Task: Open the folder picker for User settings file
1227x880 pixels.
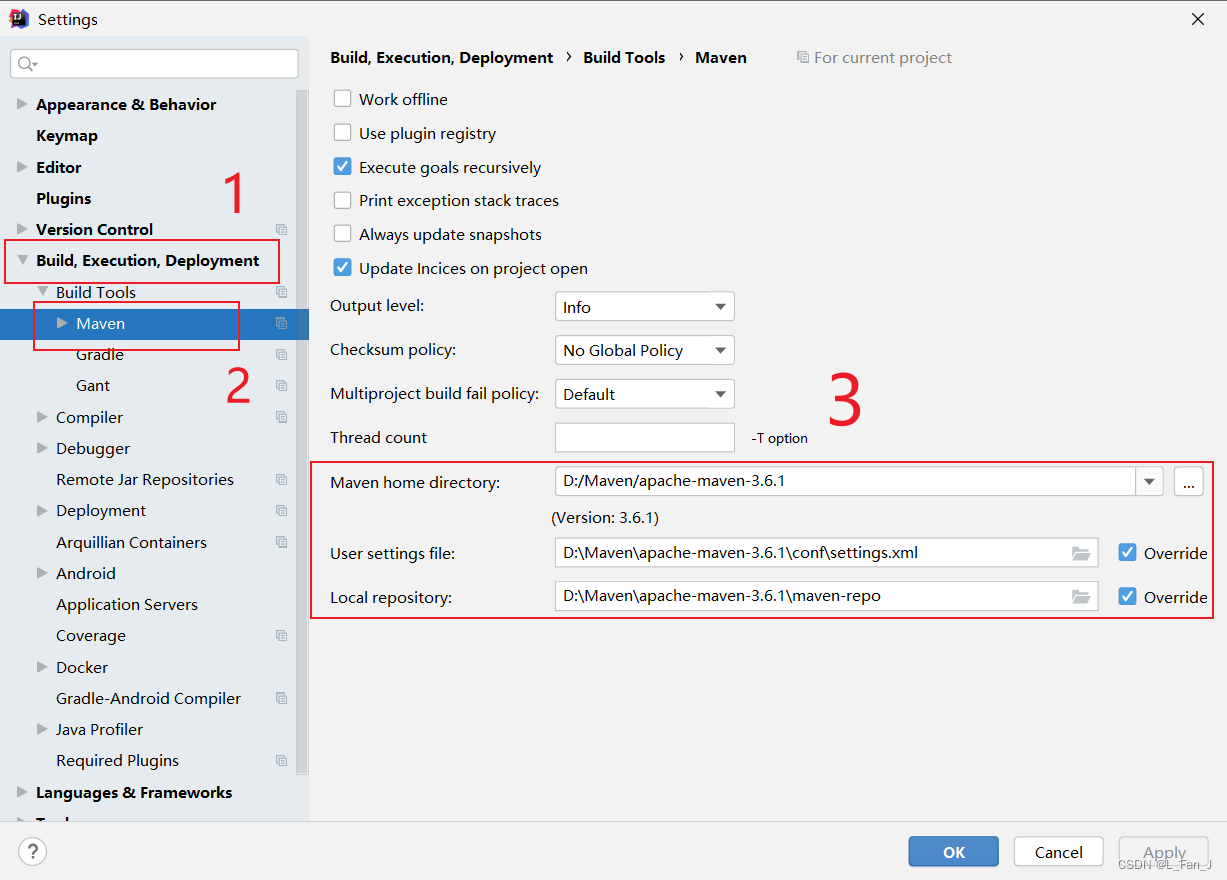Action: [1081, 552]
